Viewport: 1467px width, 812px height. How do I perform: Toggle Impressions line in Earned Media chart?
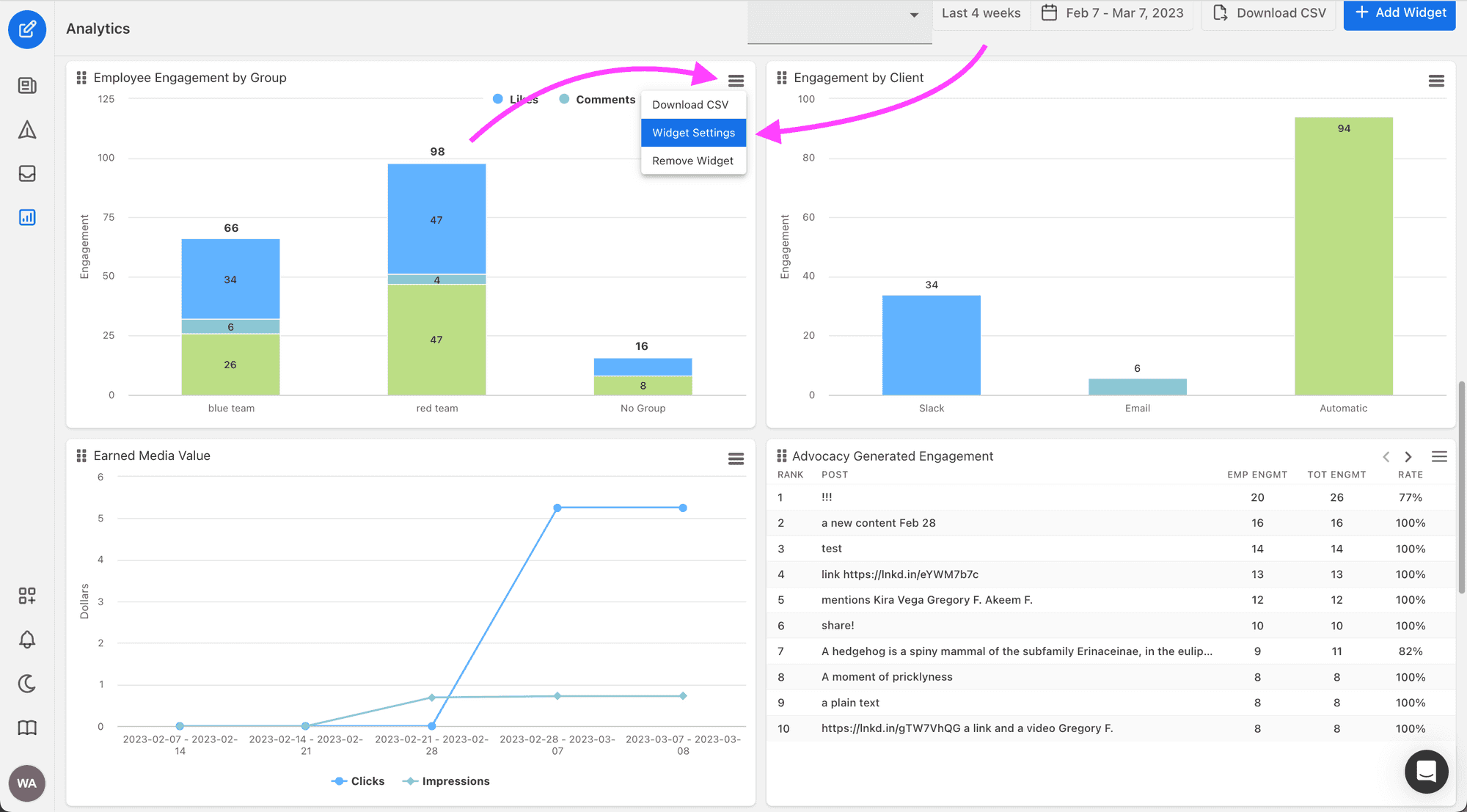coord(456,780)
